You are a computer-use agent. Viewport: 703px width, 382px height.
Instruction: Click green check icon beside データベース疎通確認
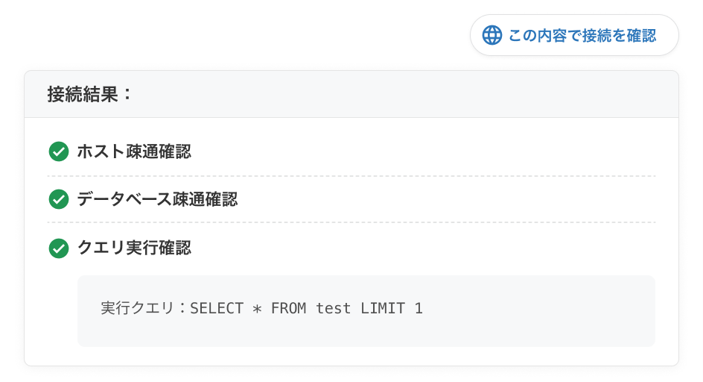(x=59, y=199)
